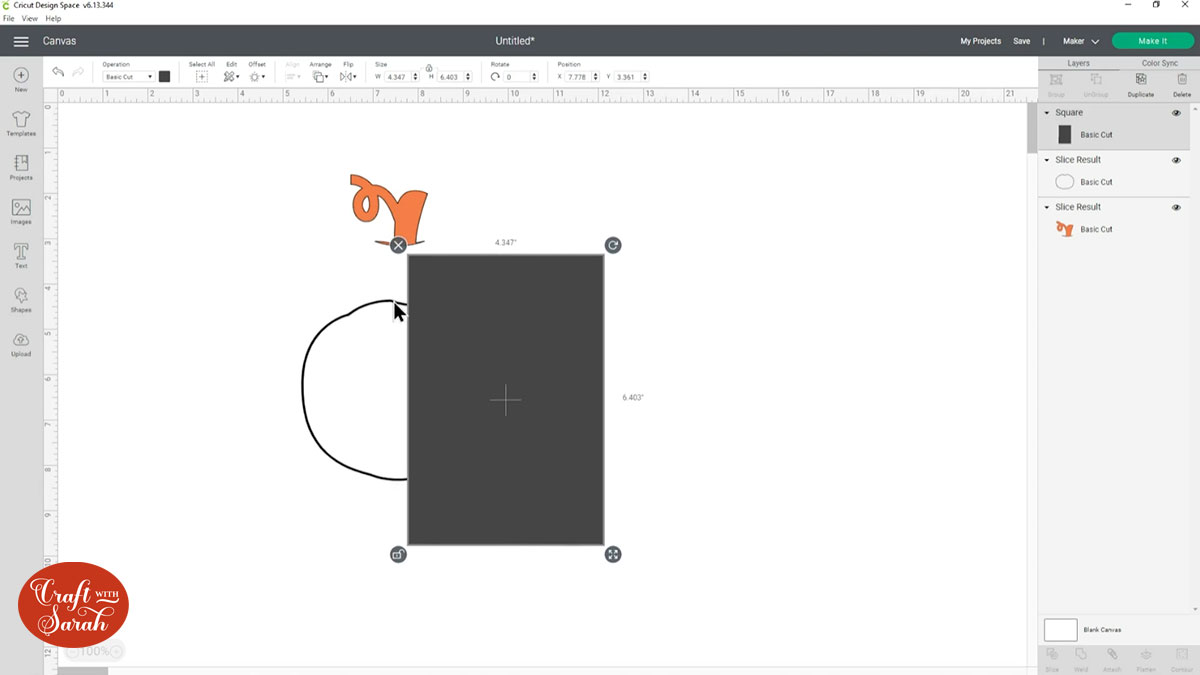Open the Images library

21,211
